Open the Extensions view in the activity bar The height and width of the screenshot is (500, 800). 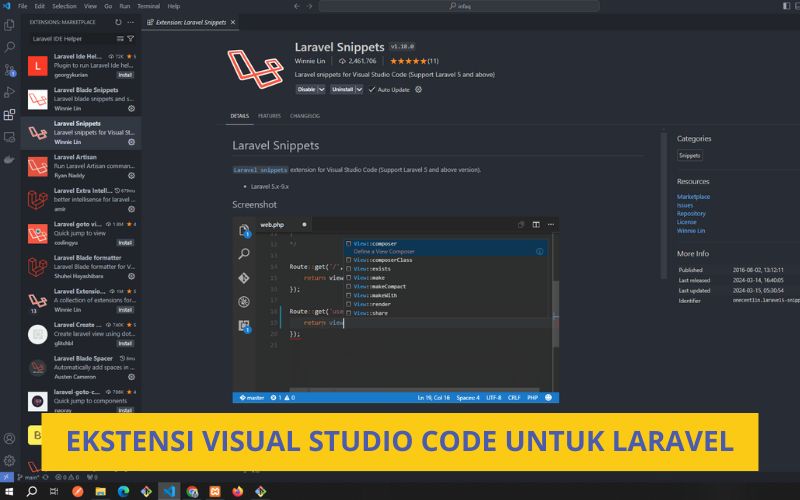pyautogui.click(x=9, y=115)
